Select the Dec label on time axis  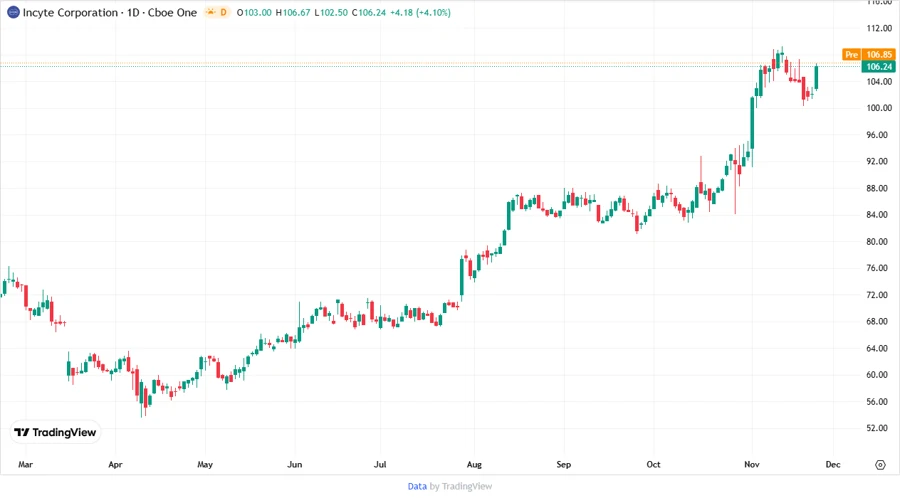point(833,464)
